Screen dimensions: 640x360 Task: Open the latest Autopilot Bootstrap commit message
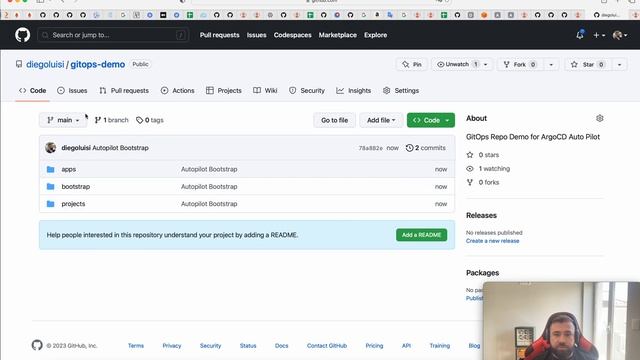[120, 148]
